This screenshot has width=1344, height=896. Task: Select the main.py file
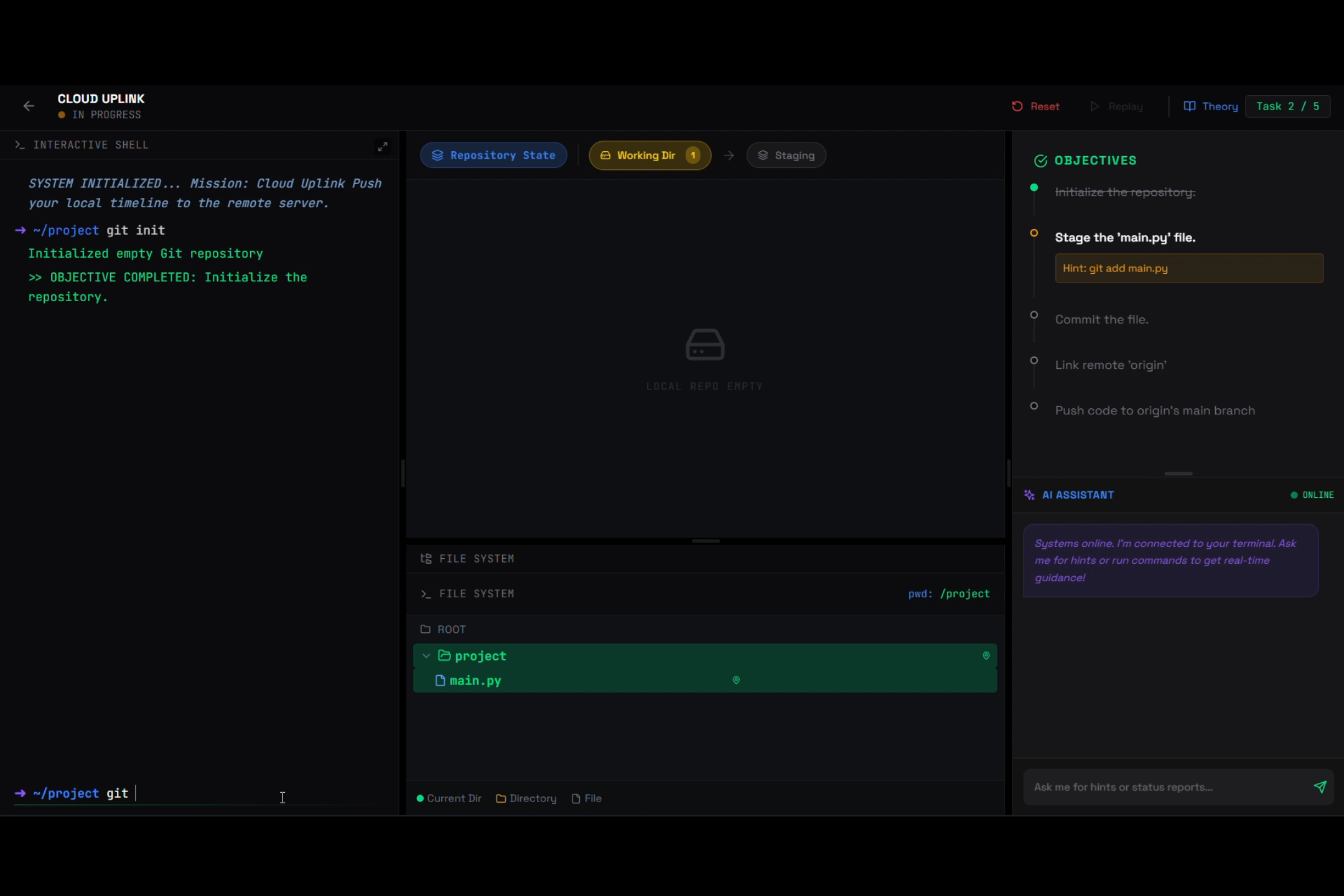pos(475,681)
